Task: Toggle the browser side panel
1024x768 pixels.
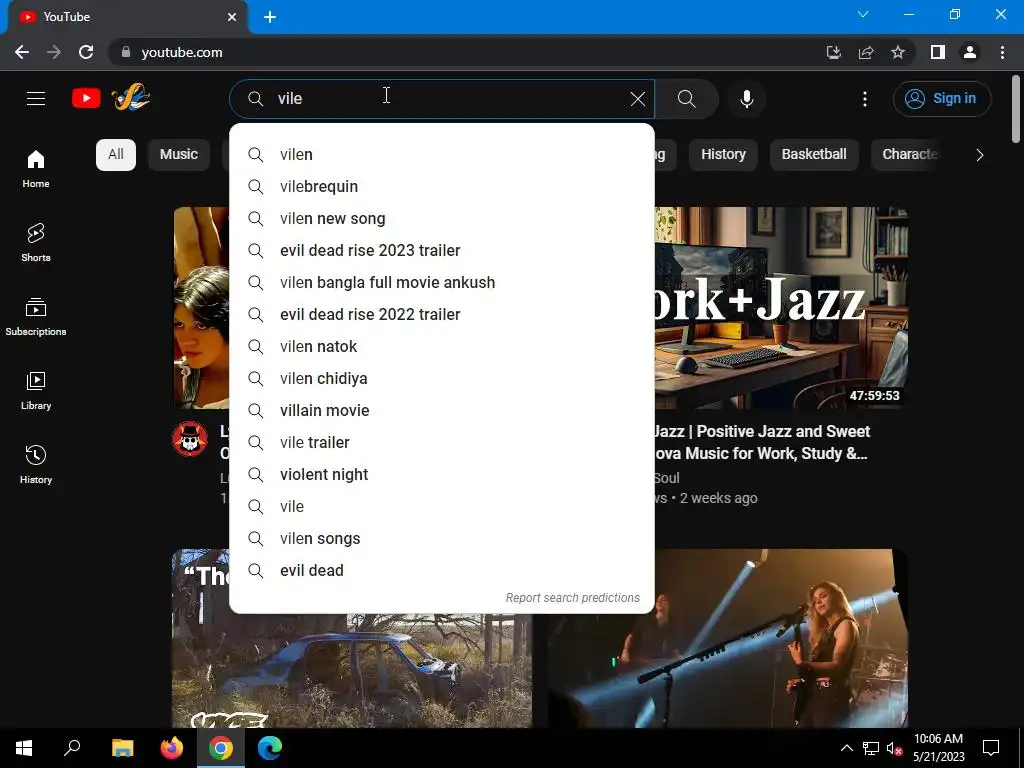Action: pos(938,52)
